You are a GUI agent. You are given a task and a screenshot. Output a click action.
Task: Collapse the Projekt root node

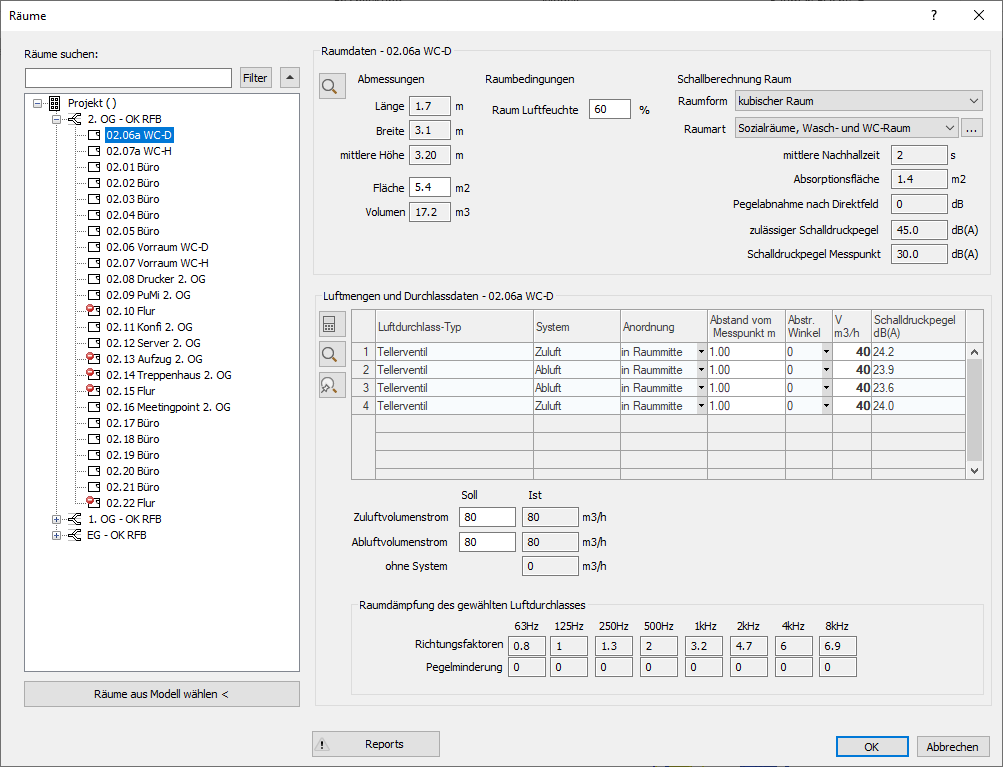(x=37, y=103)
